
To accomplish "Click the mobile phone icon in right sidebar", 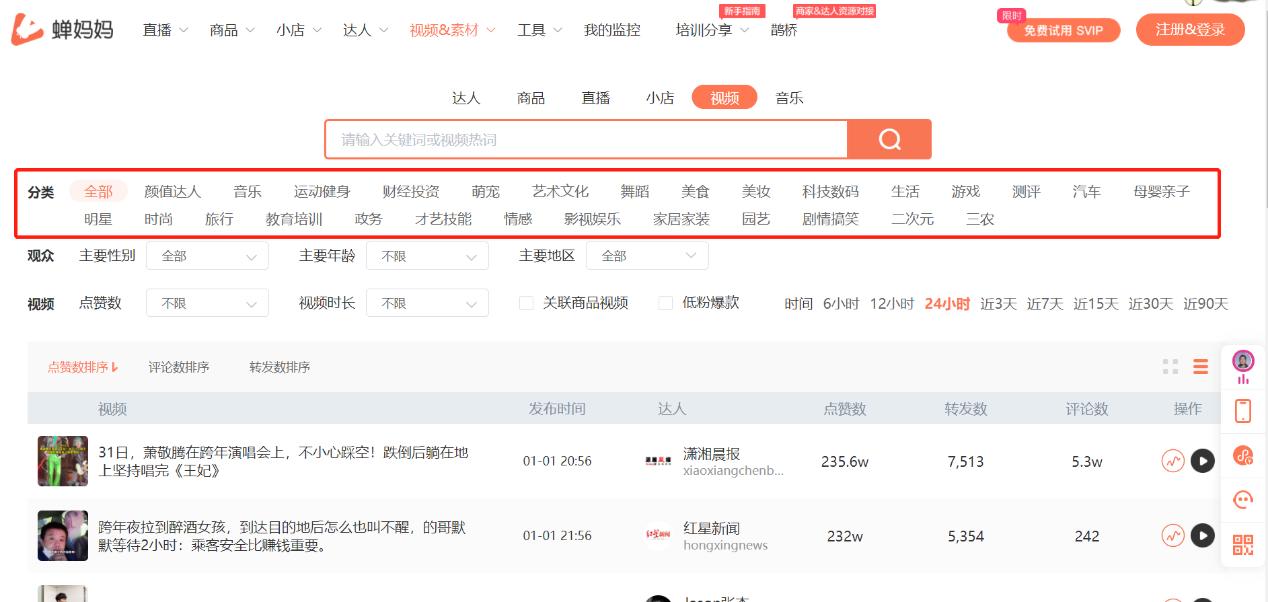I will coord(1242,412).
